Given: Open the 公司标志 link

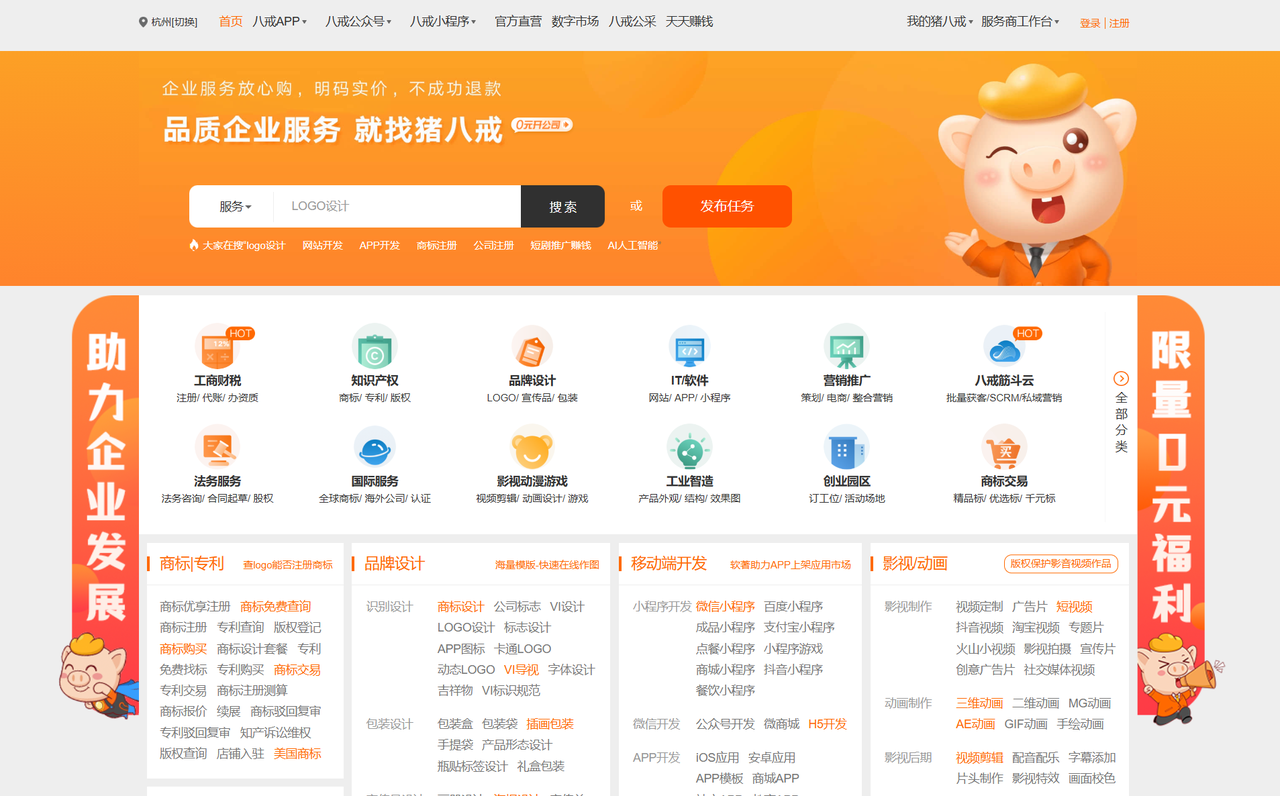Looking at the screenshot, I should (x=517, y=606).
